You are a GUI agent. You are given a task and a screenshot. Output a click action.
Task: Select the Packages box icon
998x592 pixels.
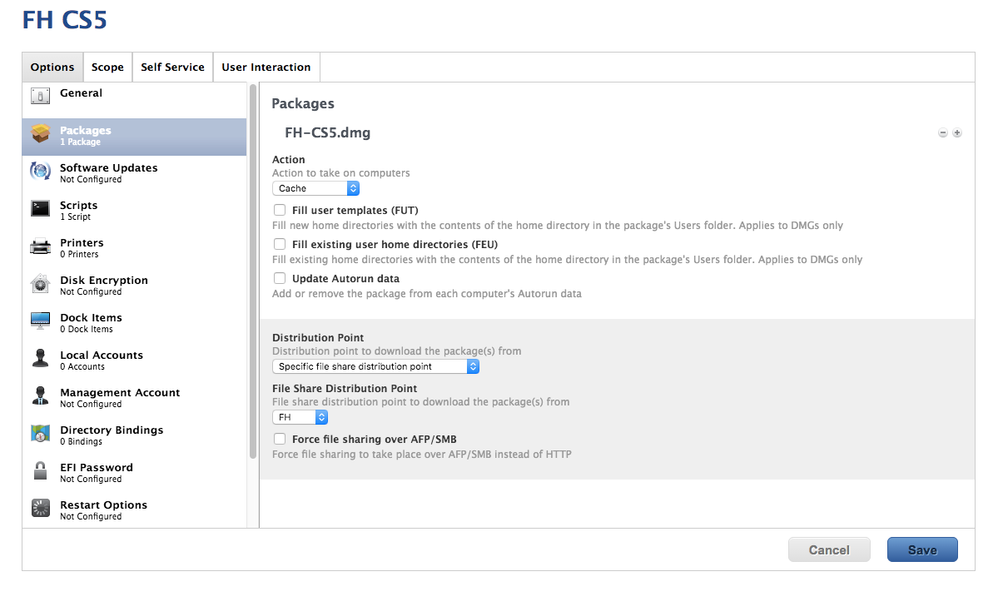click(x=40, y=134)
